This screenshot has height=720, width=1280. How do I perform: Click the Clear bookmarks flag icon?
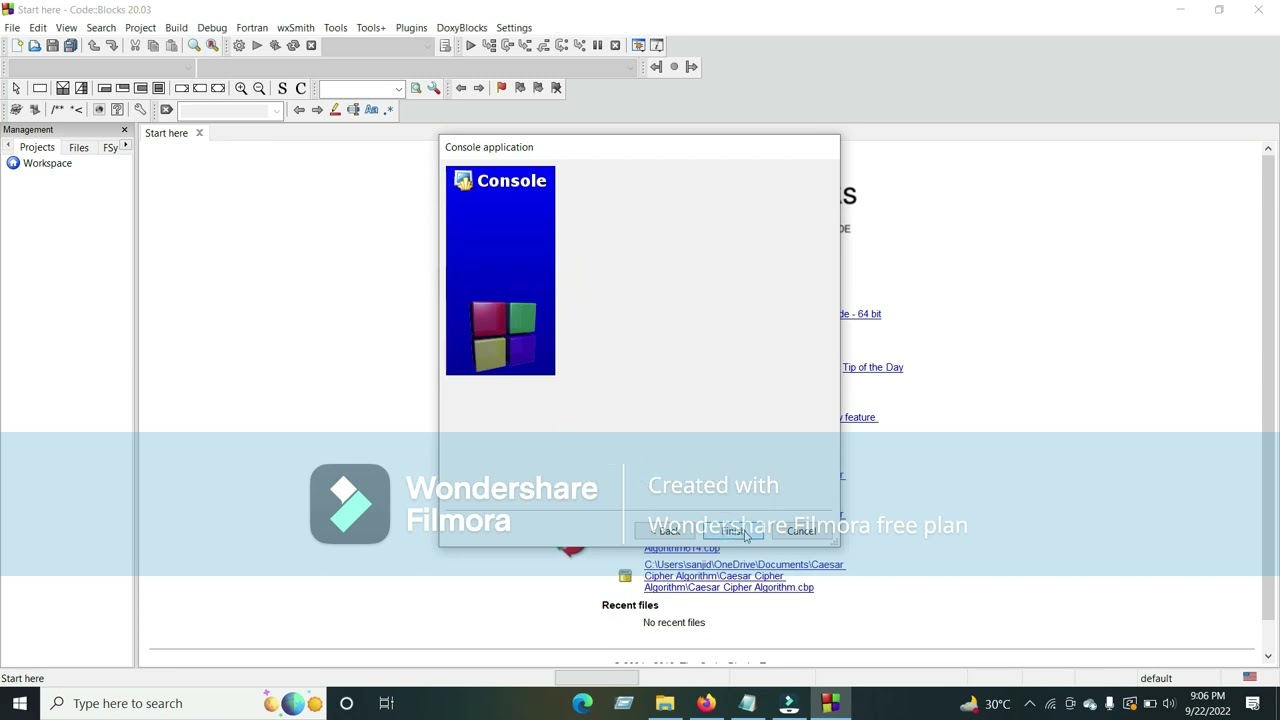(557, 89)
